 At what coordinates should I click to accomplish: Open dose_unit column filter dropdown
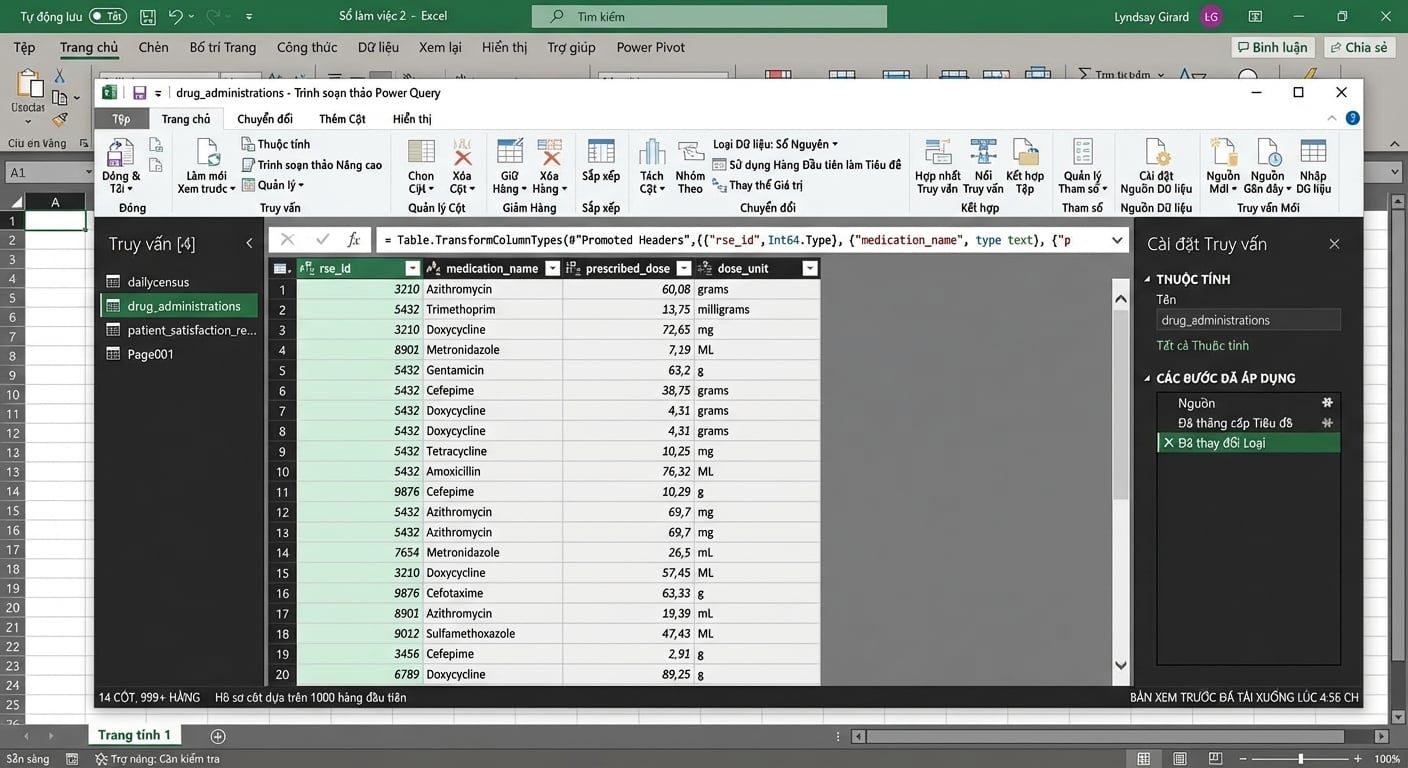[810, 268]
